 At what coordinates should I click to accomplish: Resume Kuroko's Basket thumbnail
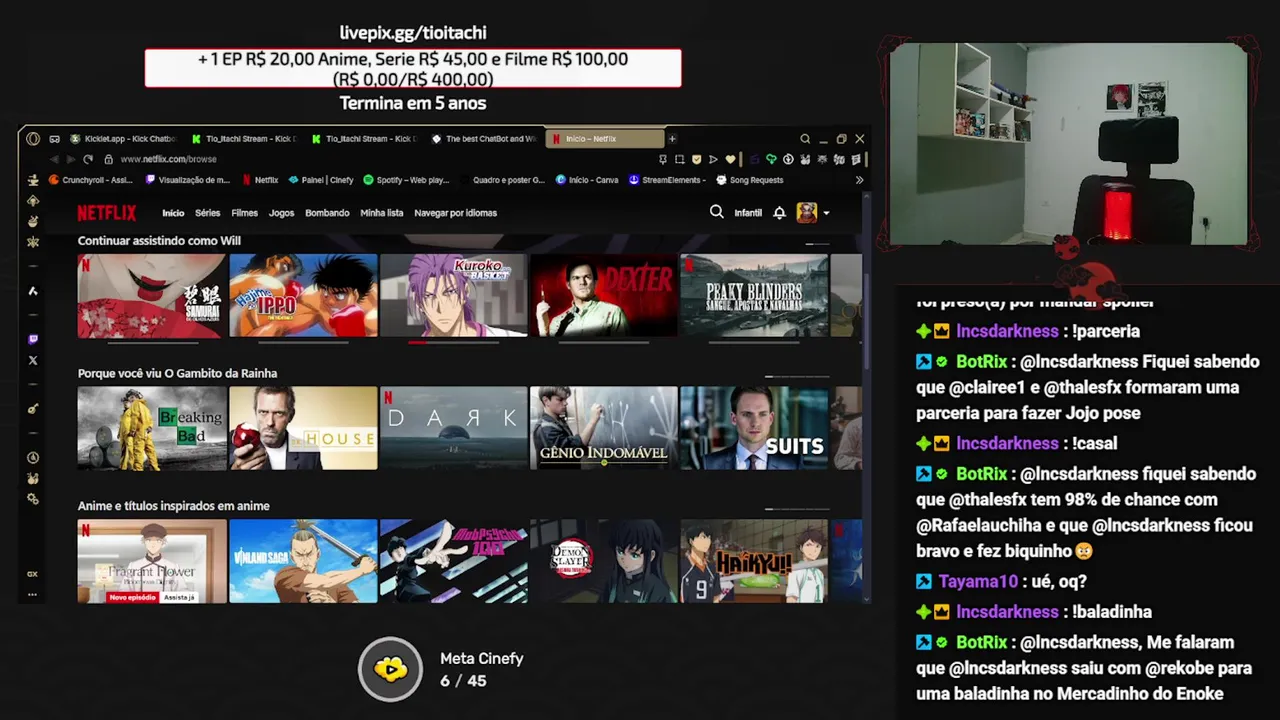tap(453, 296)
